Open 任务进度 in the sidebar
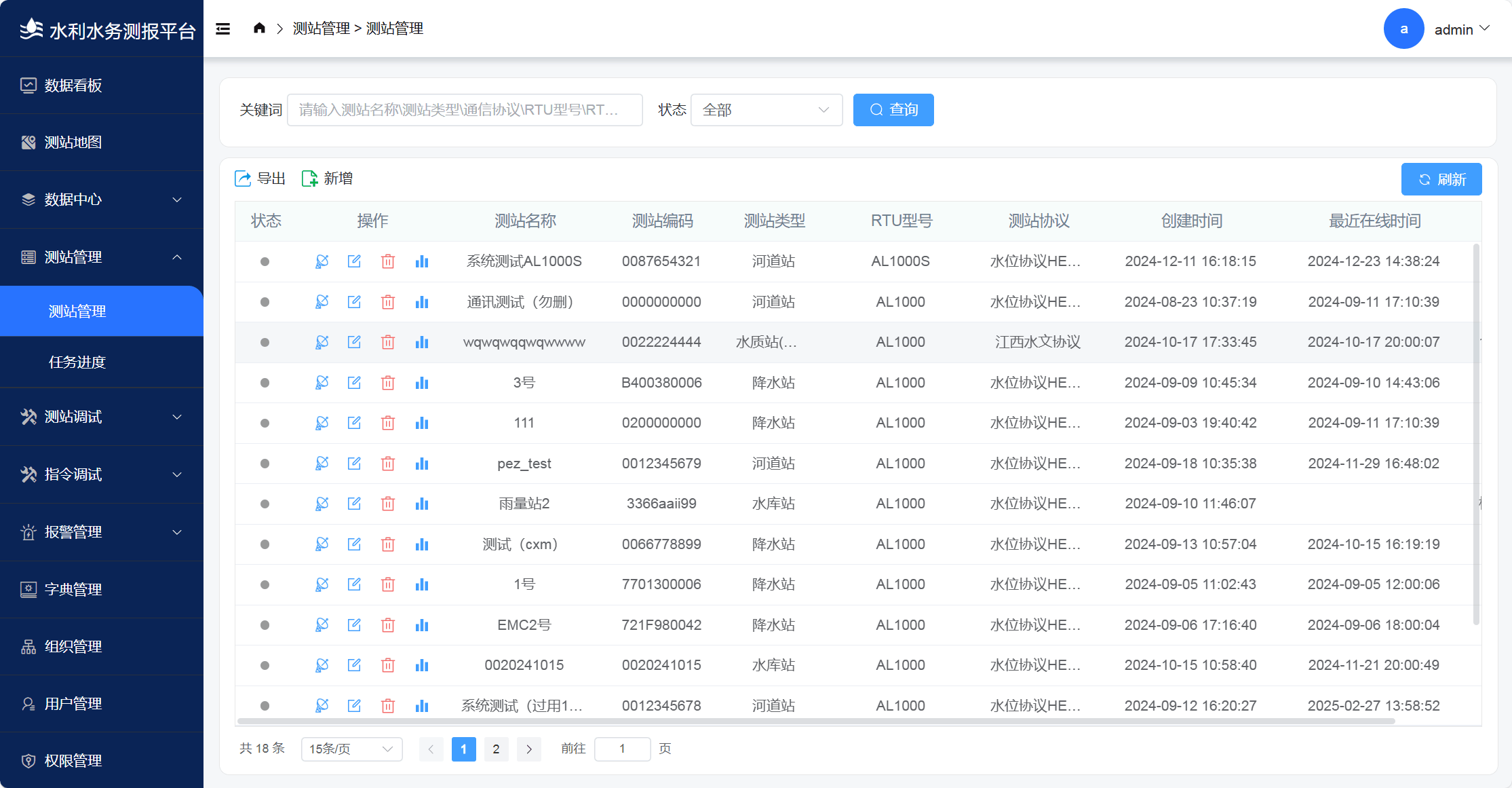 pos(77,362)
